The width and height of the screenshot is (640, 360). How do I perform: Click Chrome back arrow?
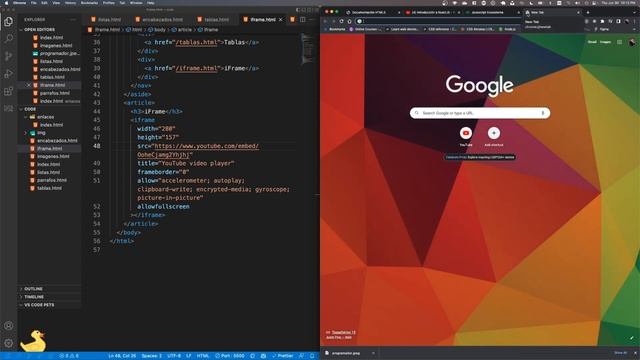click(326, 21)
